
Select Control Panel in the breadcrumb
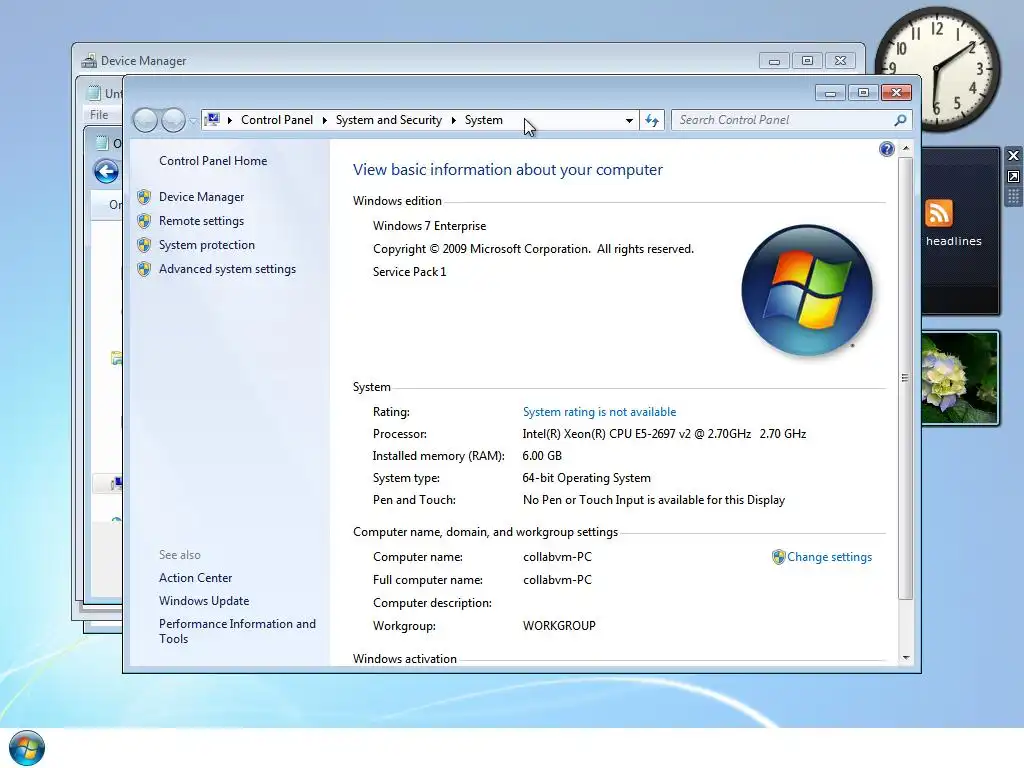(x=277, y=120)
